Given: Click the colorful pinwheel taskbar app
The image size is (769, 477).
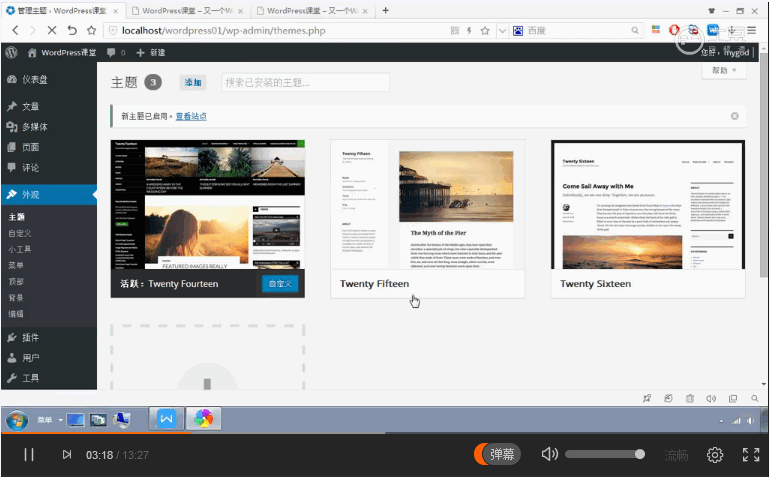Looking at the screenshot, I should (x=203, y=419).
